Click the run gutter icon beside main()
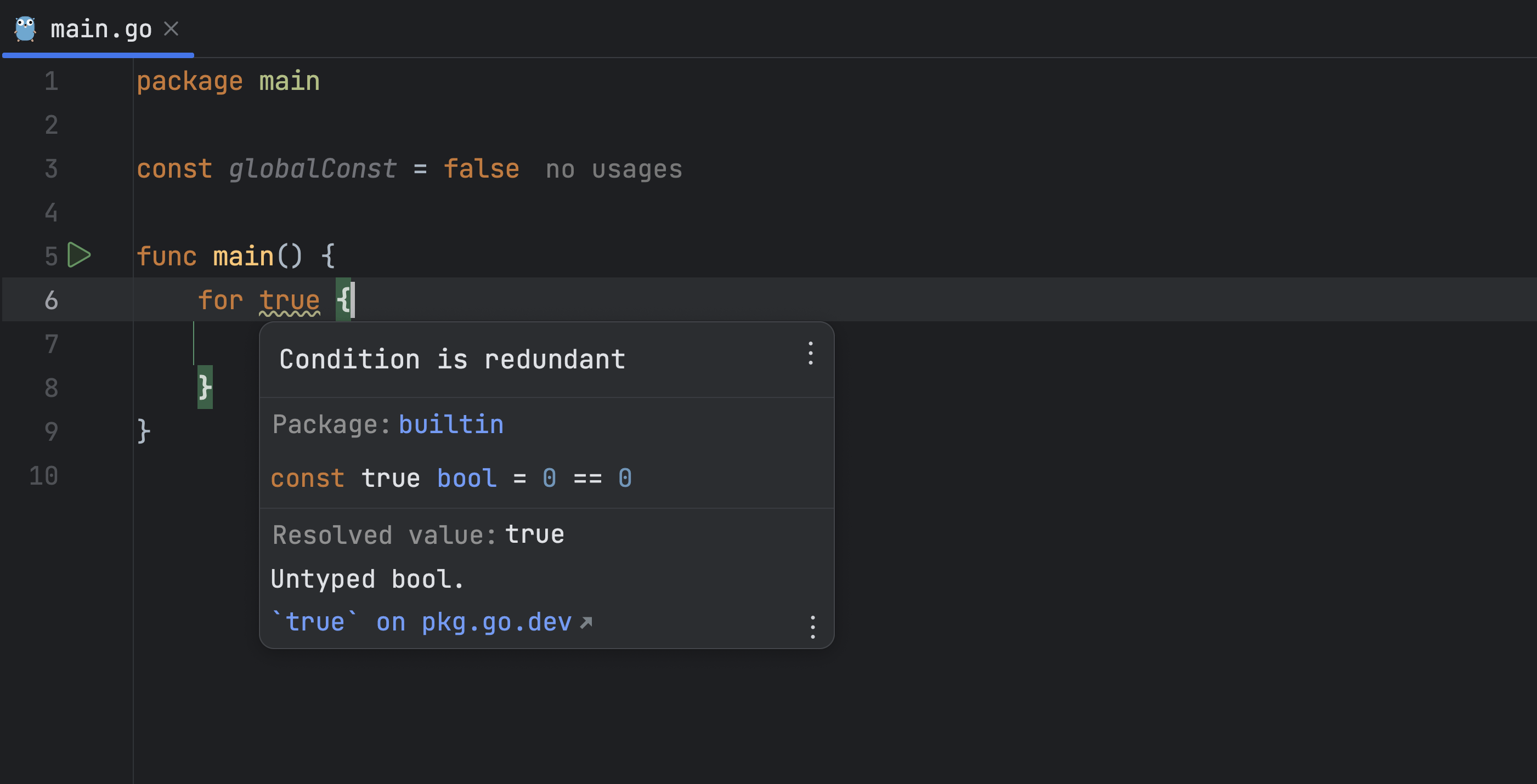The image size is (1537, 784). (x=79, y=255)
